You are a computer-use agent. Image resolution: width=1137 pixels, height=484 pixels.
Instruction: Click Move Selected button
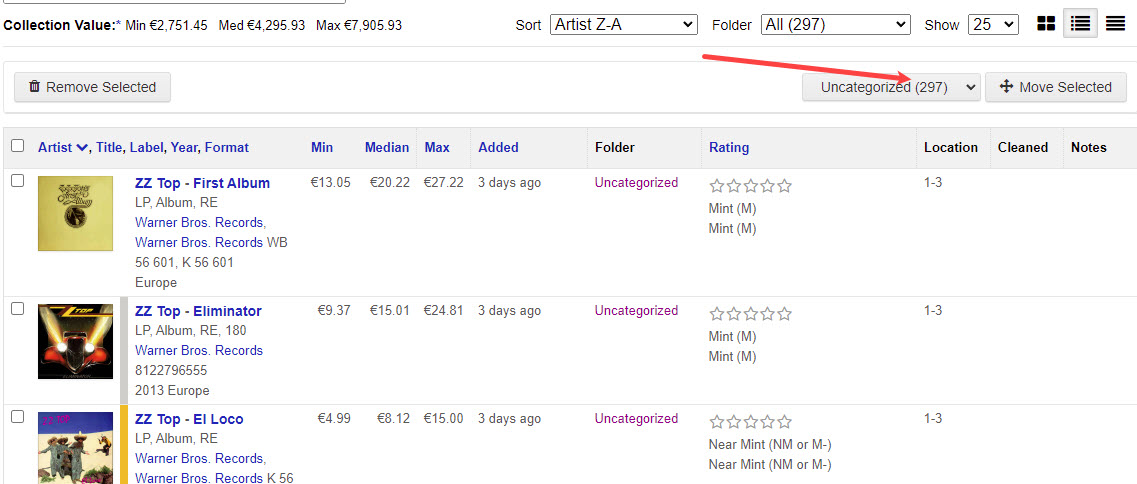(1056, 87)
